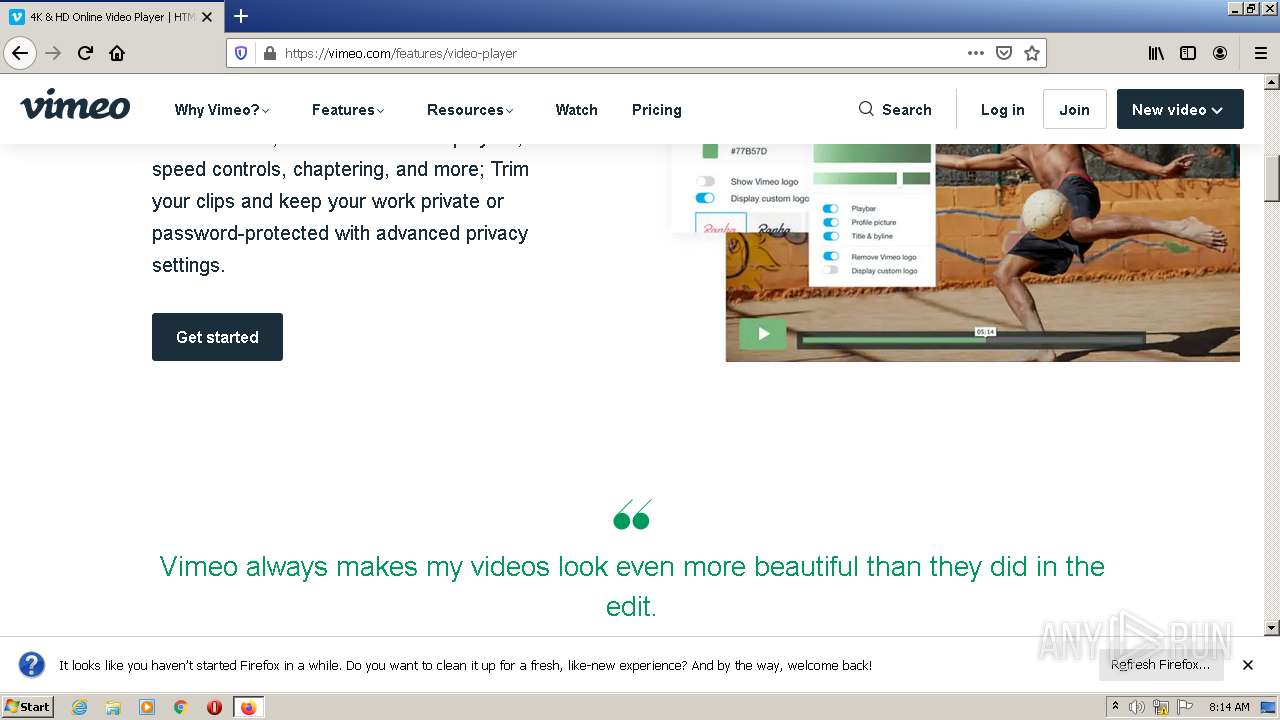Save page to Pocket
Image resolution: width=1280 pixels, height=720 pixels.
pos(1004,53)
